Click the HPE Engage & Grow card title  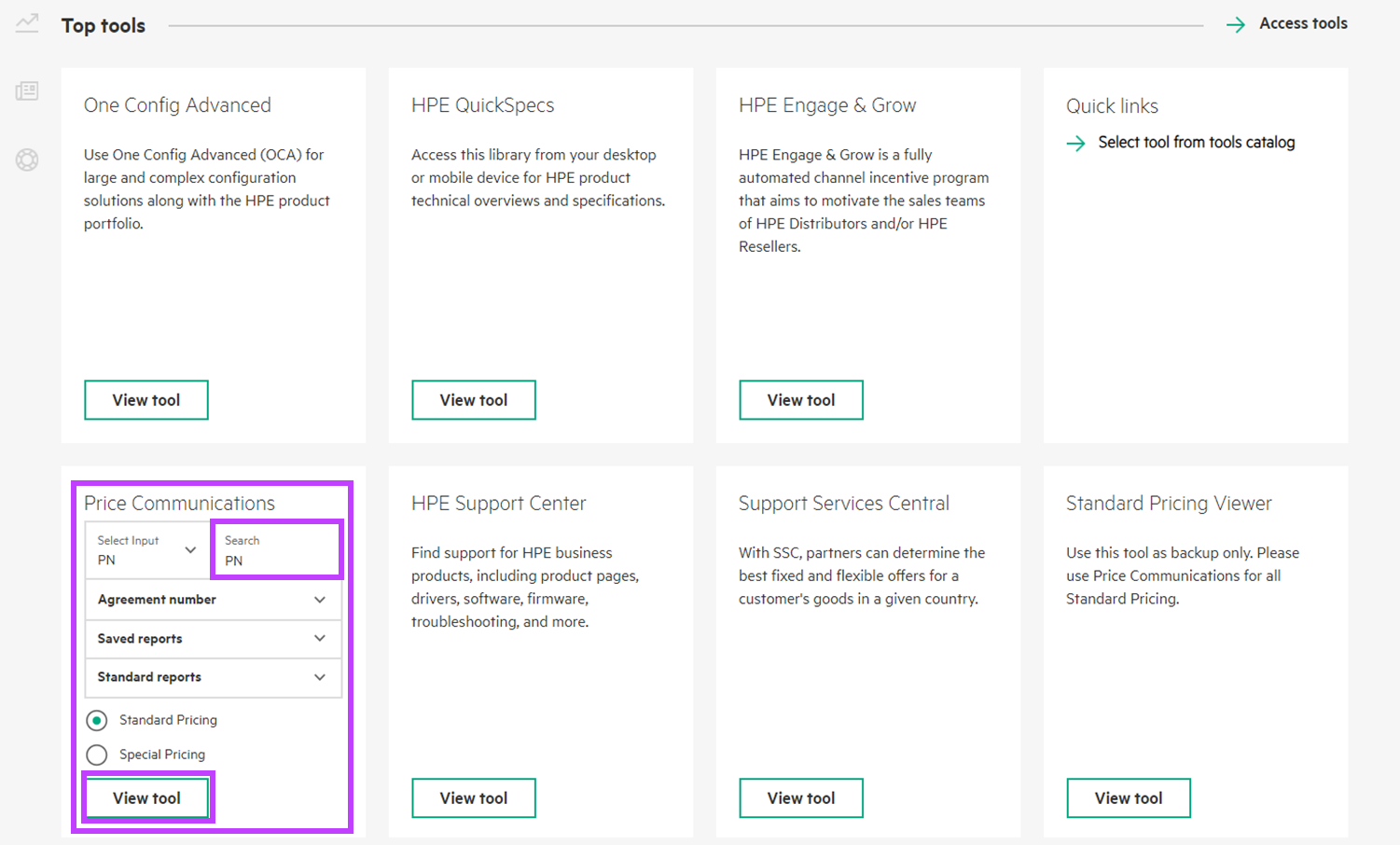827,105
